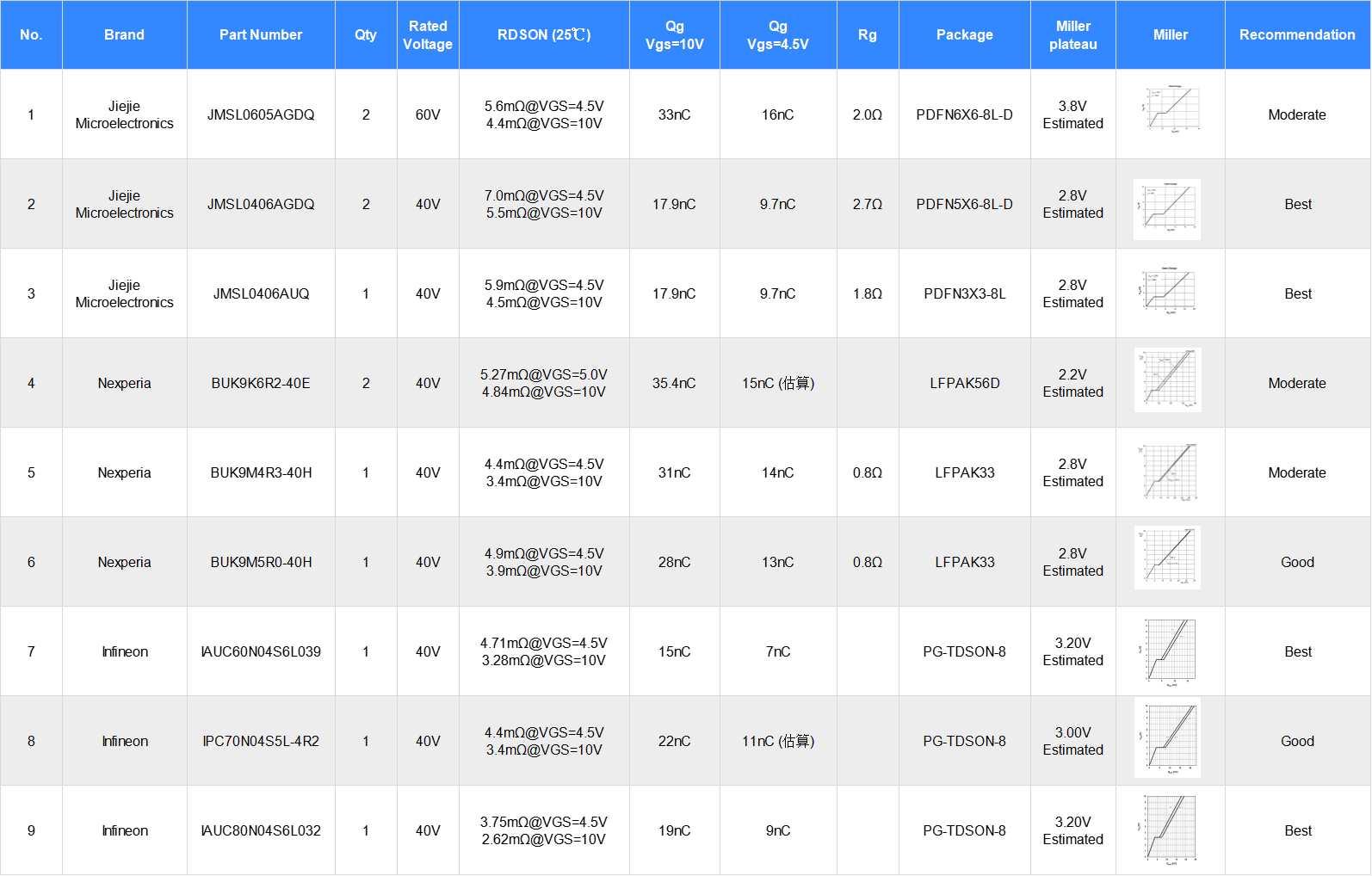
Task: Click the 7nC Qg cell
Action: tap(778, 651)
